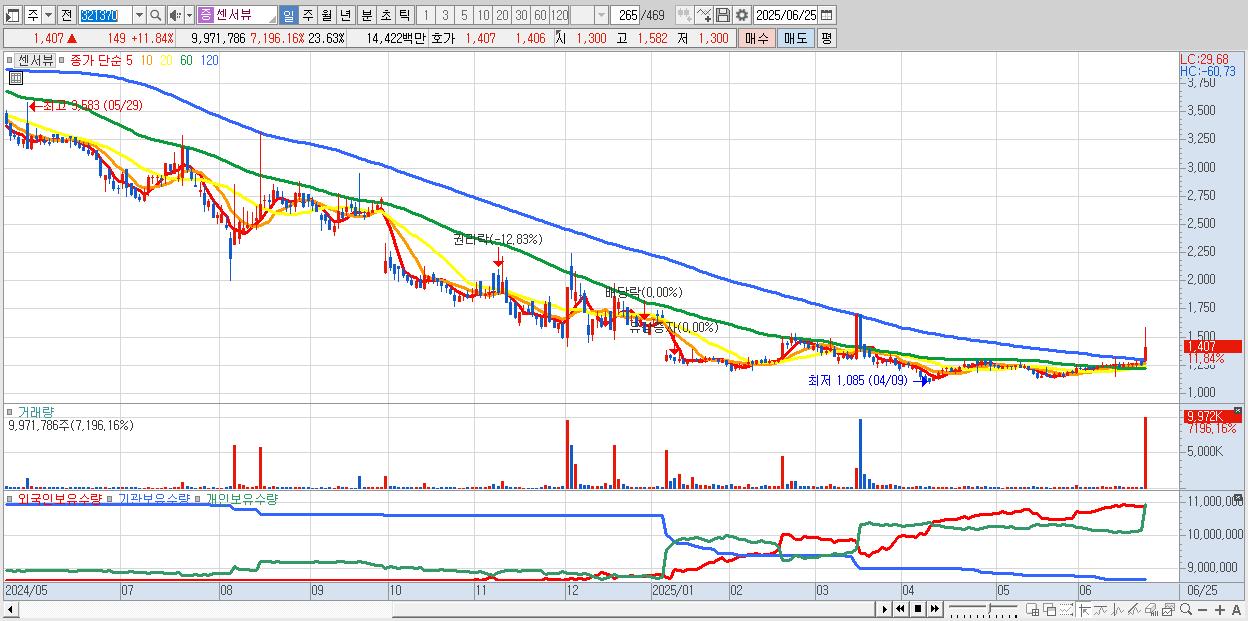The image size is (1248, 621).
Task: Select the 월 monthly period toggle
Action: point(326,15)
